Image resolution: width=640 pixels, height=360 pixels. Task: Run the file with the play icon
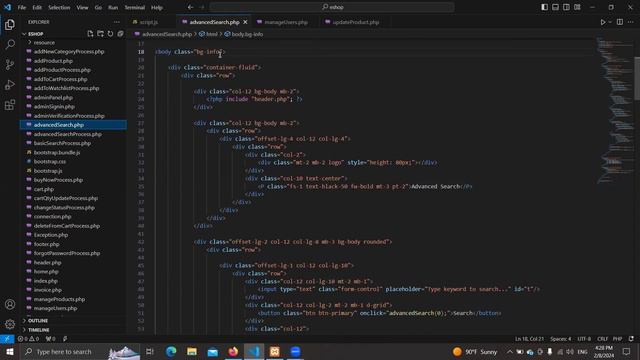tap(603, 22)
